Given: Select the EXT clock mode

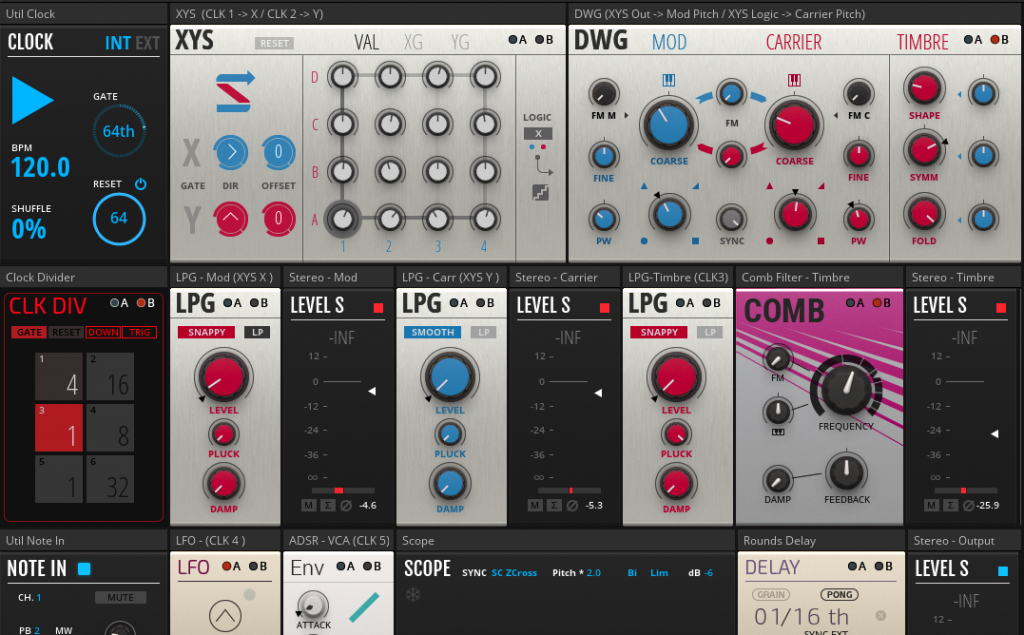Looking at the screenshot, I should [147, 43].
